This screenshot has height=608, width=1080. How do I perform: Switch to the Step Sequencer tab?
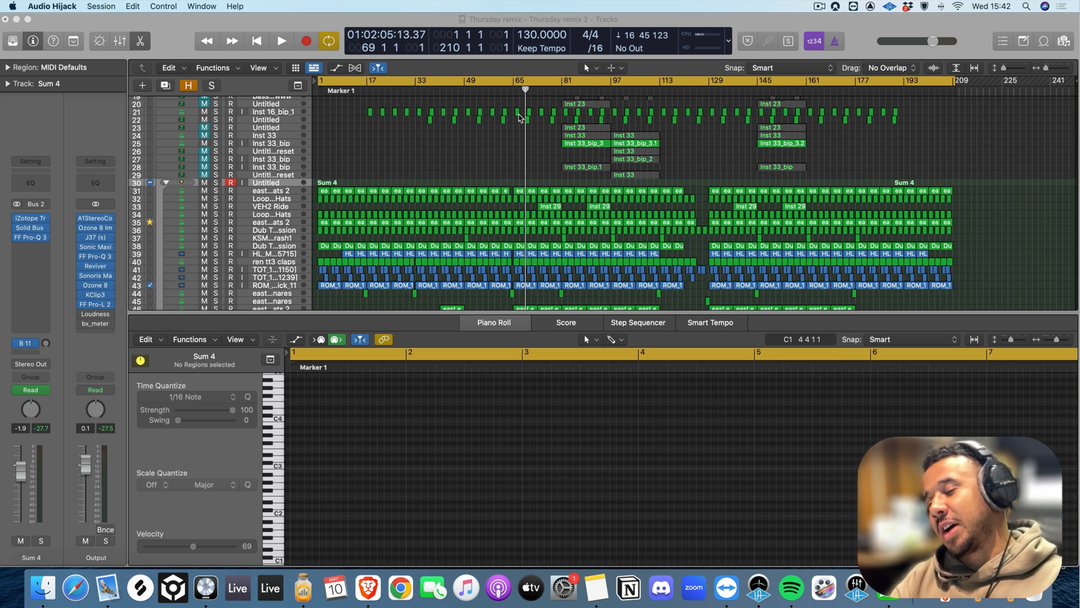coord(638,323)
